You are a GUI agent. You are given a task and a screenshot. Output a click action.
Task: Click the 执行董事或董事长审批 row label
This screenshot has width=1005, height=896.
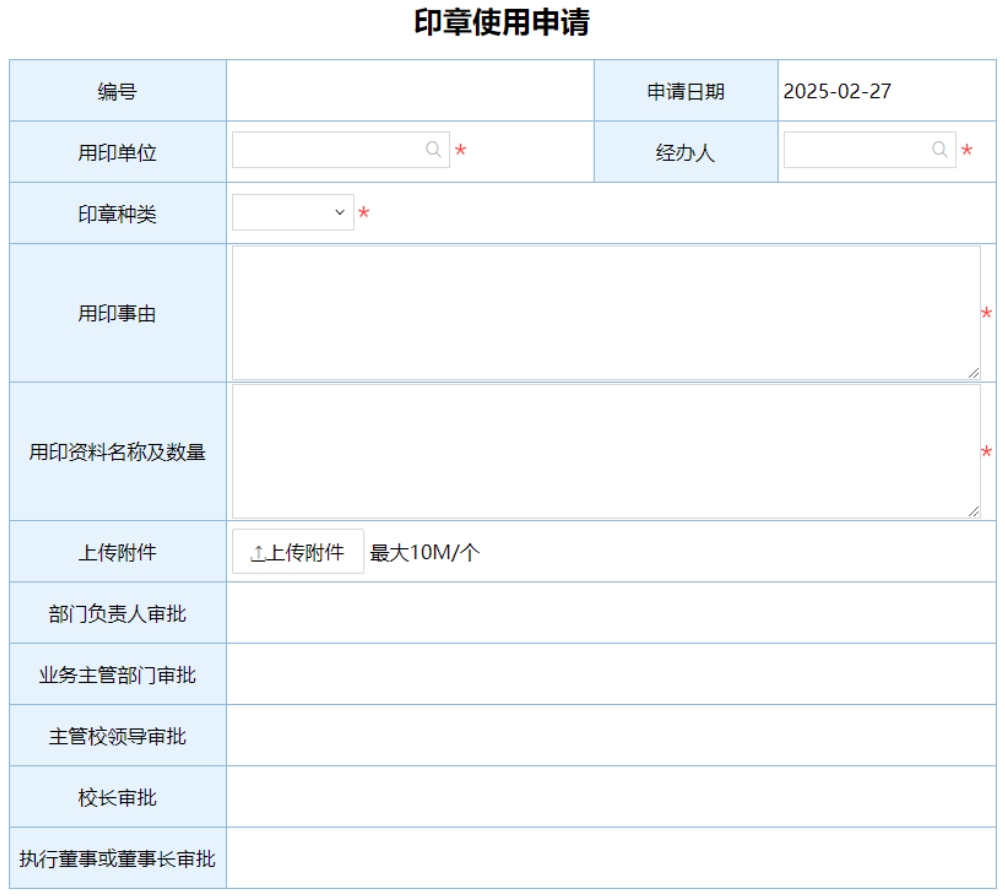(x=118, y=859)
